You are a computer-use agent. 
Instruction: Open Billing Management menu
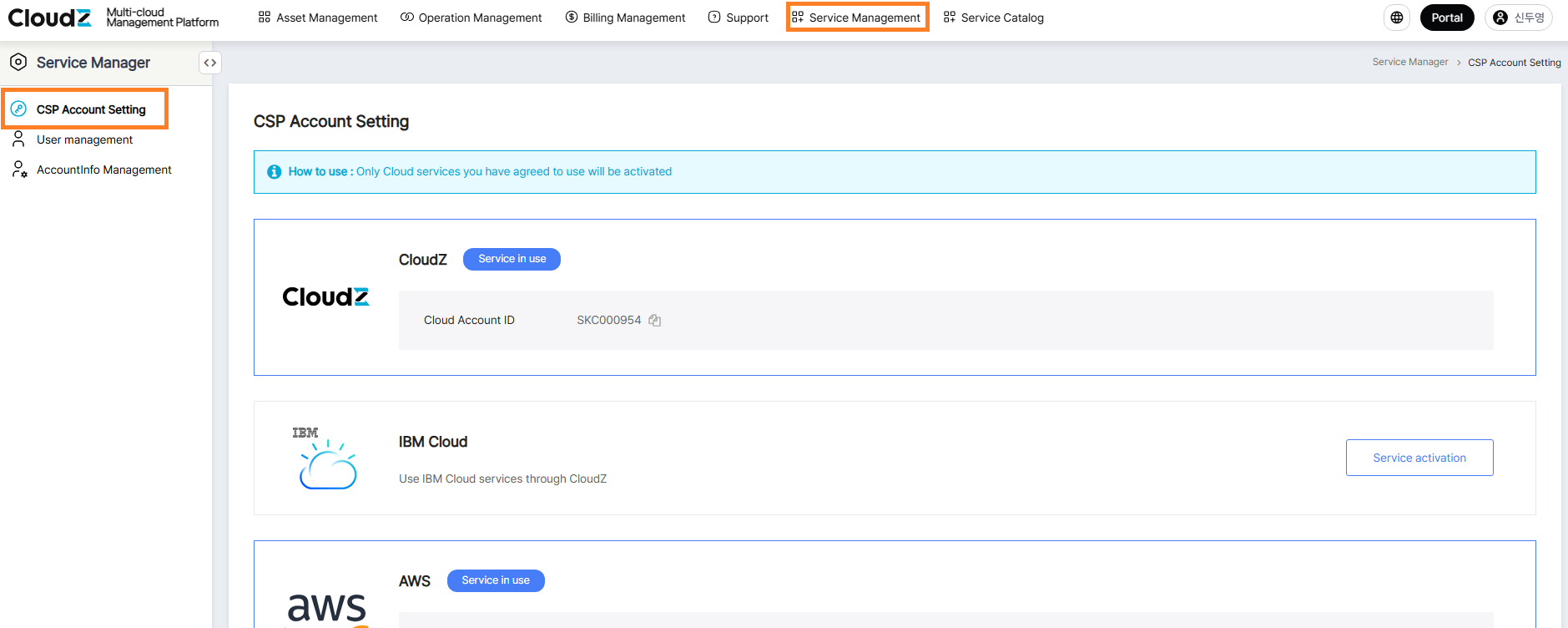(x=625, y=18)
